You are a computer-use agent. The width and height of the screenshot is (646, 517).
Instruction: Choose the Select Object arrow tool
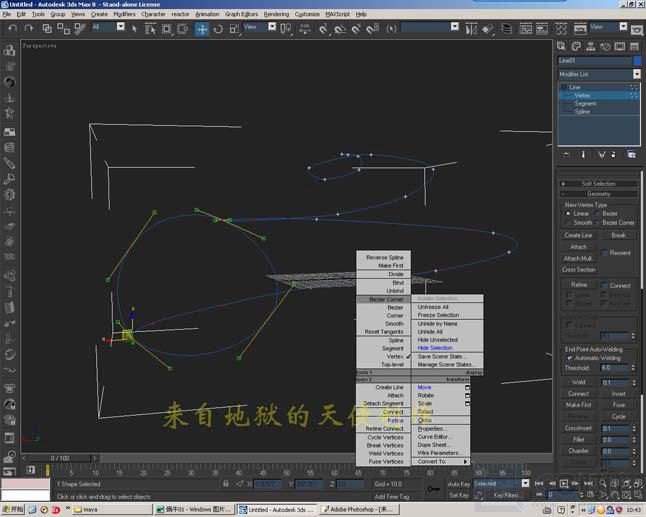point(134,28)
